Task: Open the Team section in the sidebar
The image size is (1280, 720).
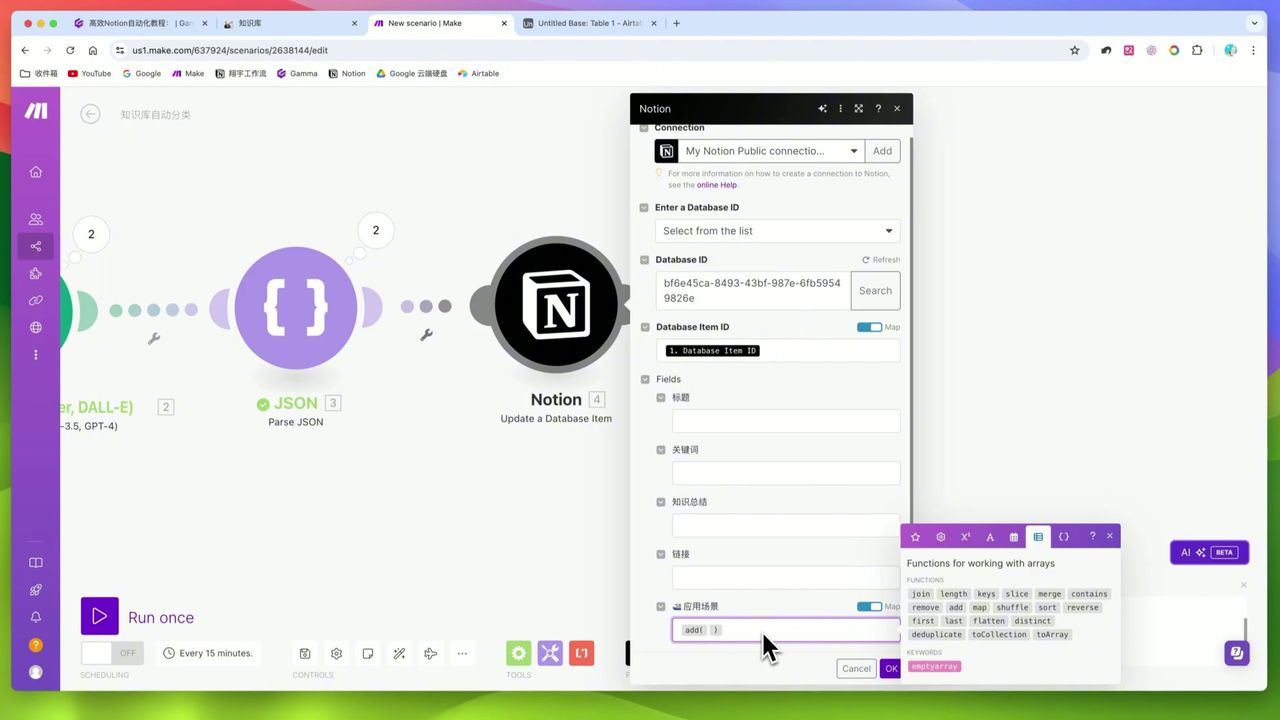Action: pos(36,219)
